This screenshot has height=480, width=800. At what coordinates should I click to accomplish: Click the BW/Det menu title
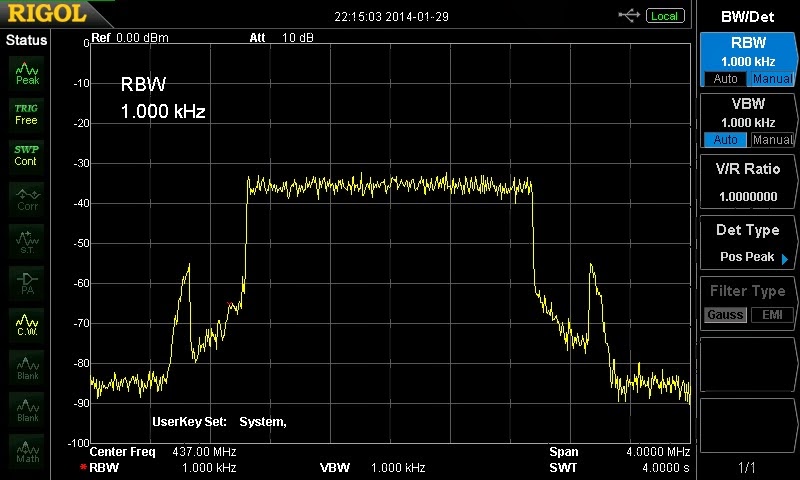[747, 17]
